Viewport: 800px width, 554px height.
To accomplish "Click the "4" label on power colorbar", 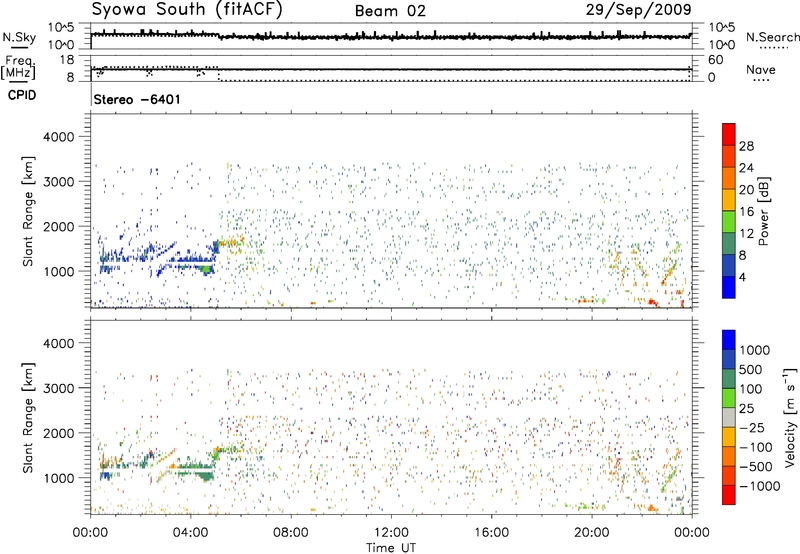I will coord(742,277).
